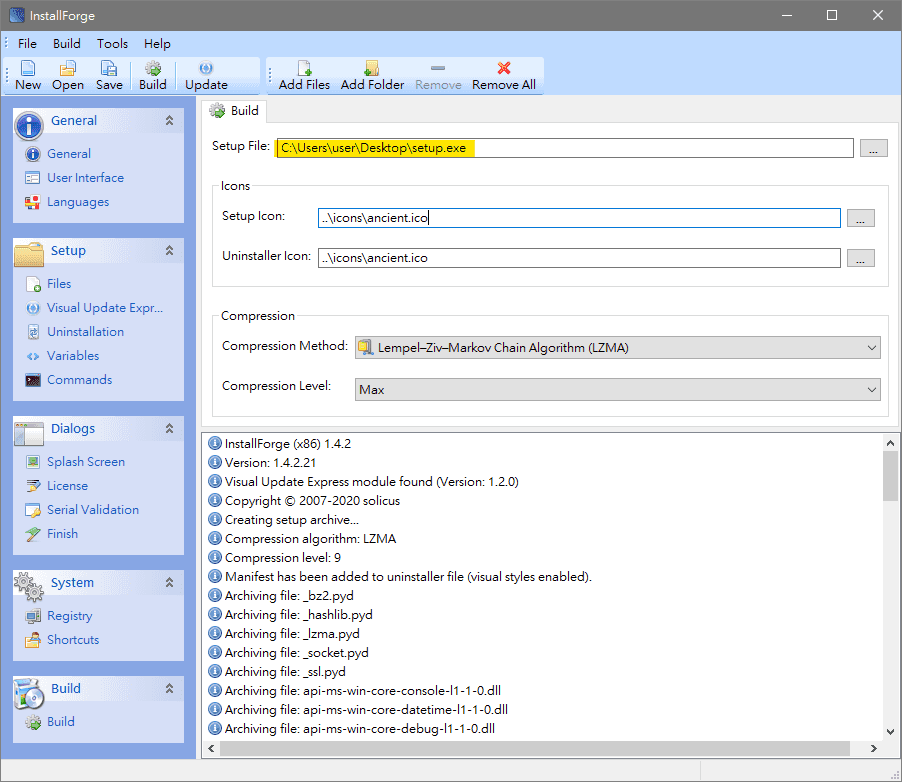Open the Shortcuts page under System
This screenshot has width=902, height=782.
(x=72, y=640)
